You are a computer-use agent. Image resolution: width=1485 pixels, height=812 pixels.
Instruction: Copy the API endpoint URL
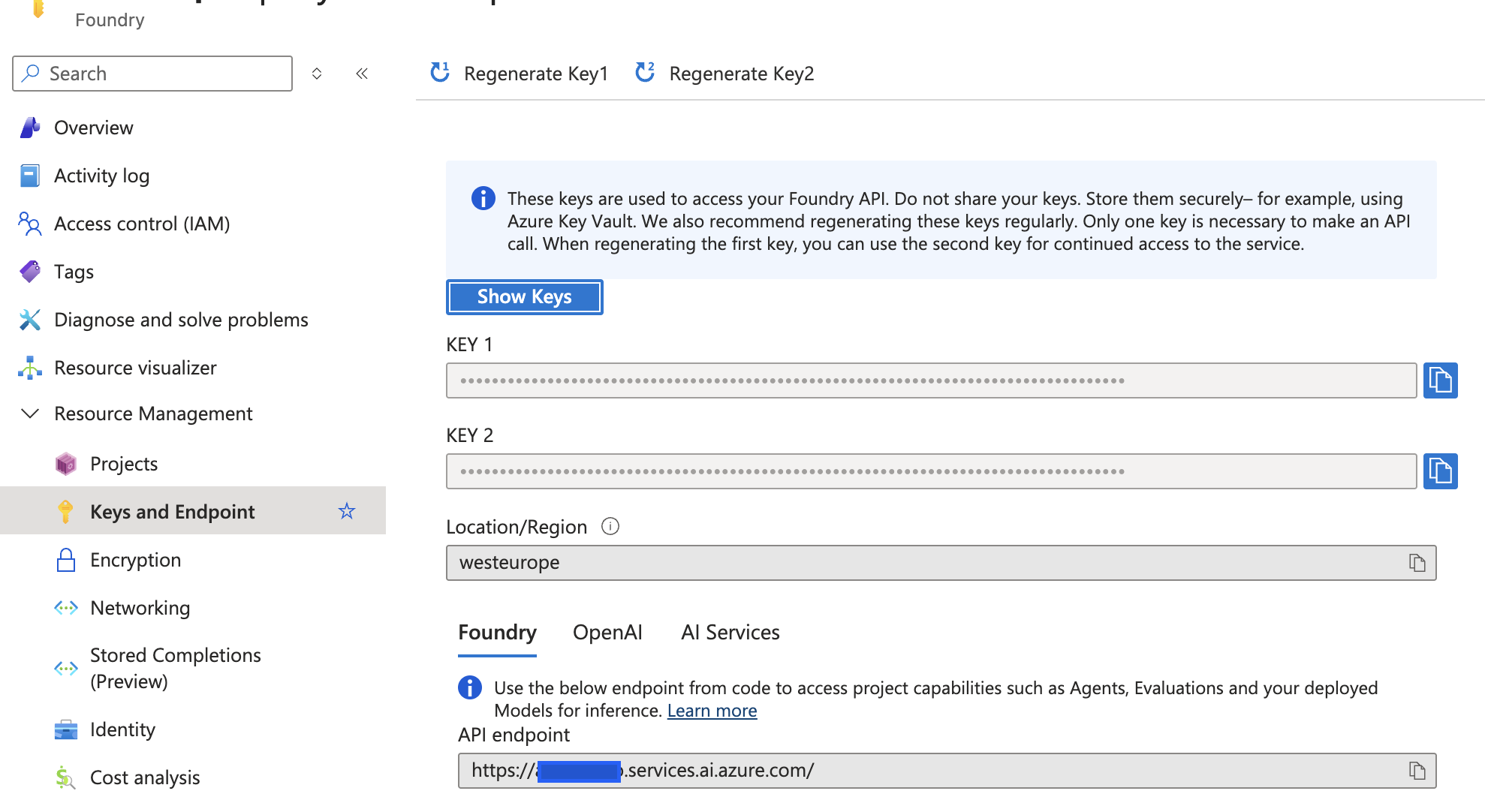[1416, 770]
